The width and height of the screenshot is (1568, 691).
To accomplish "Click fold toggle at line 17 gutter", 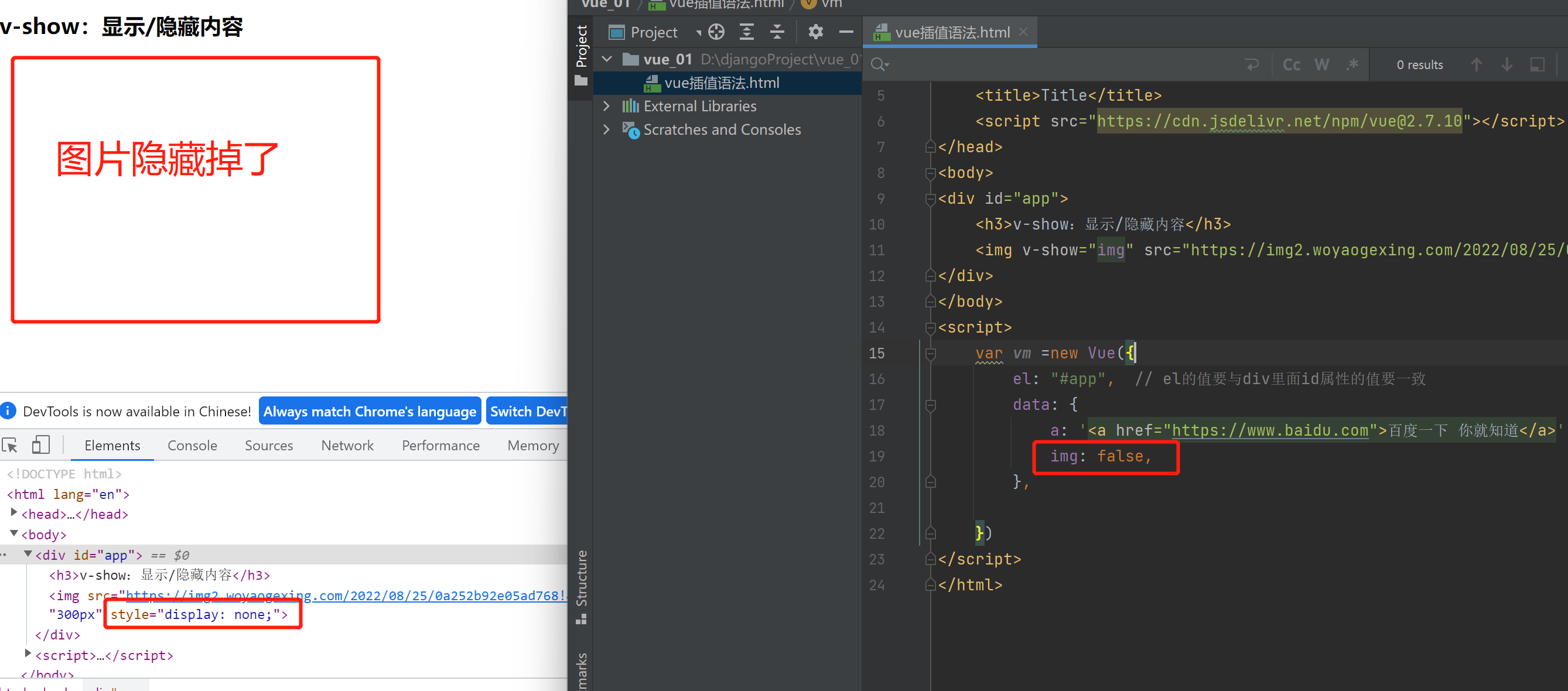I will (x=930, y=405).
